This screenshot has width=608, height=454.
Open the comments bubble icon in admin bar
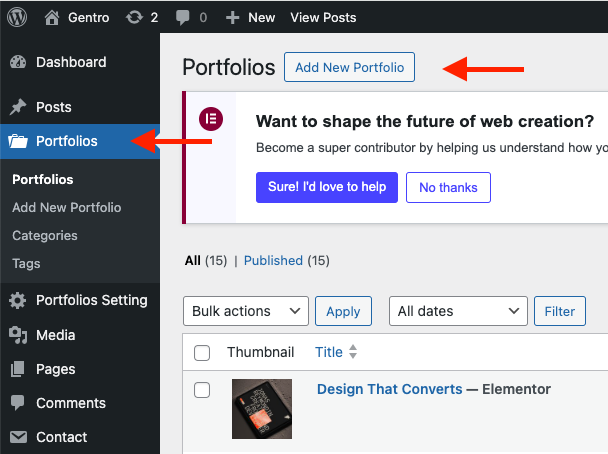pos(184,18)
